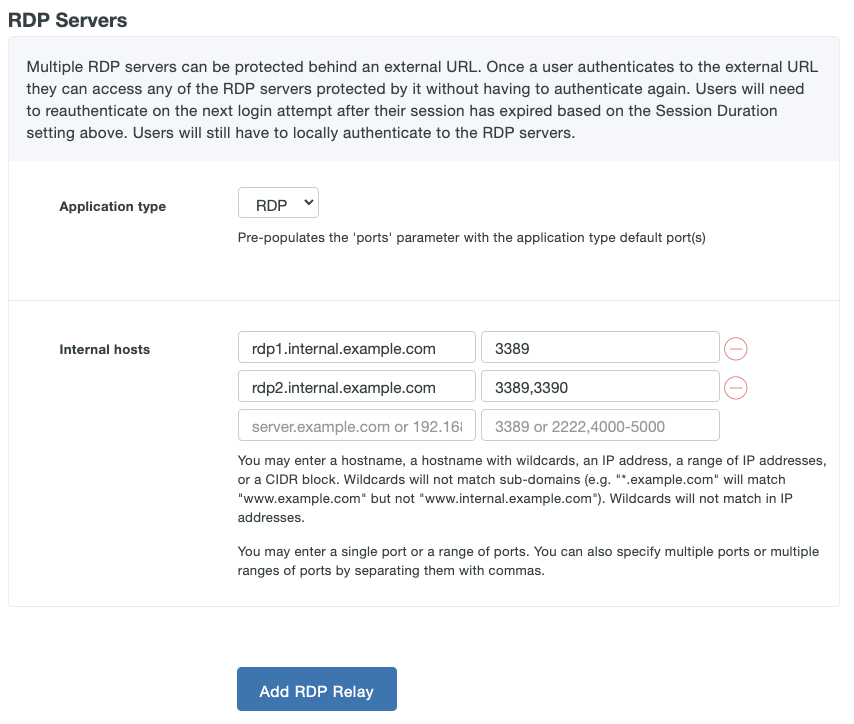
Task: Click the empty port placeholder field
Action: [x=599, y=424]
